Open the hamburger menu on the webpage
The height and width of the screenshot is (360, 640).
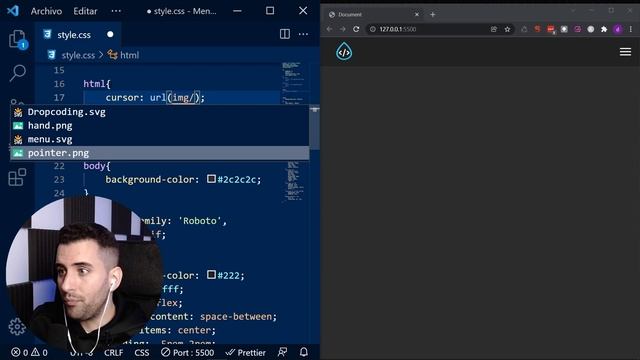point(625,52)
